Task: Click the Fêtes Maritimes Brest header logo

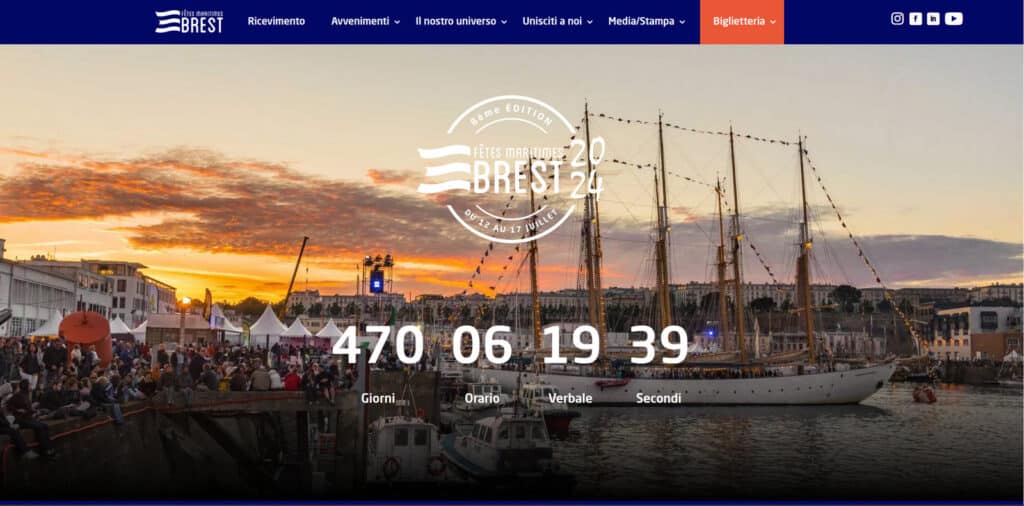Action: (x=189, y=21)
